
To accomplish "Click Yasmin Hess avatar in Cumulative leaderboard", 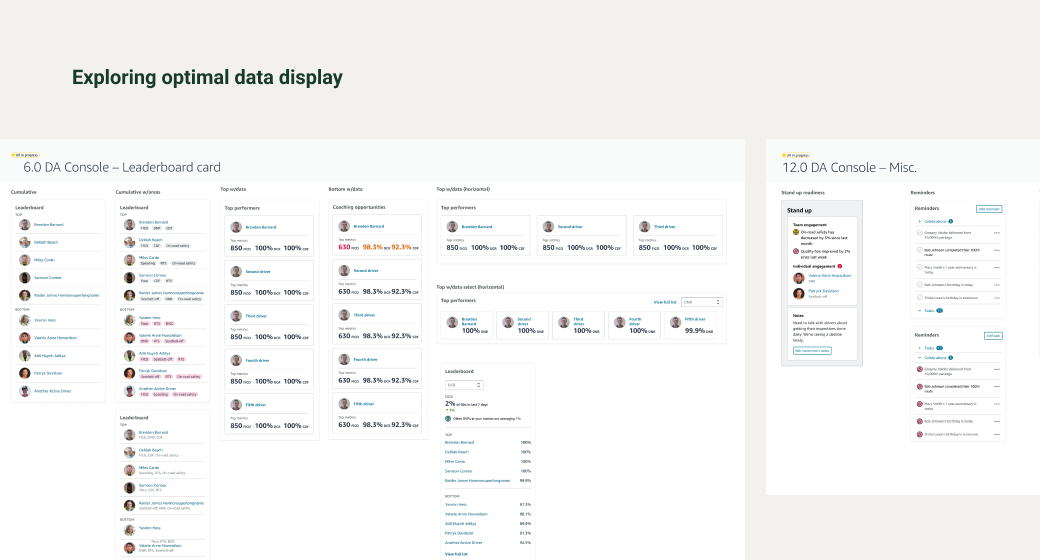I will click(25, 320).
